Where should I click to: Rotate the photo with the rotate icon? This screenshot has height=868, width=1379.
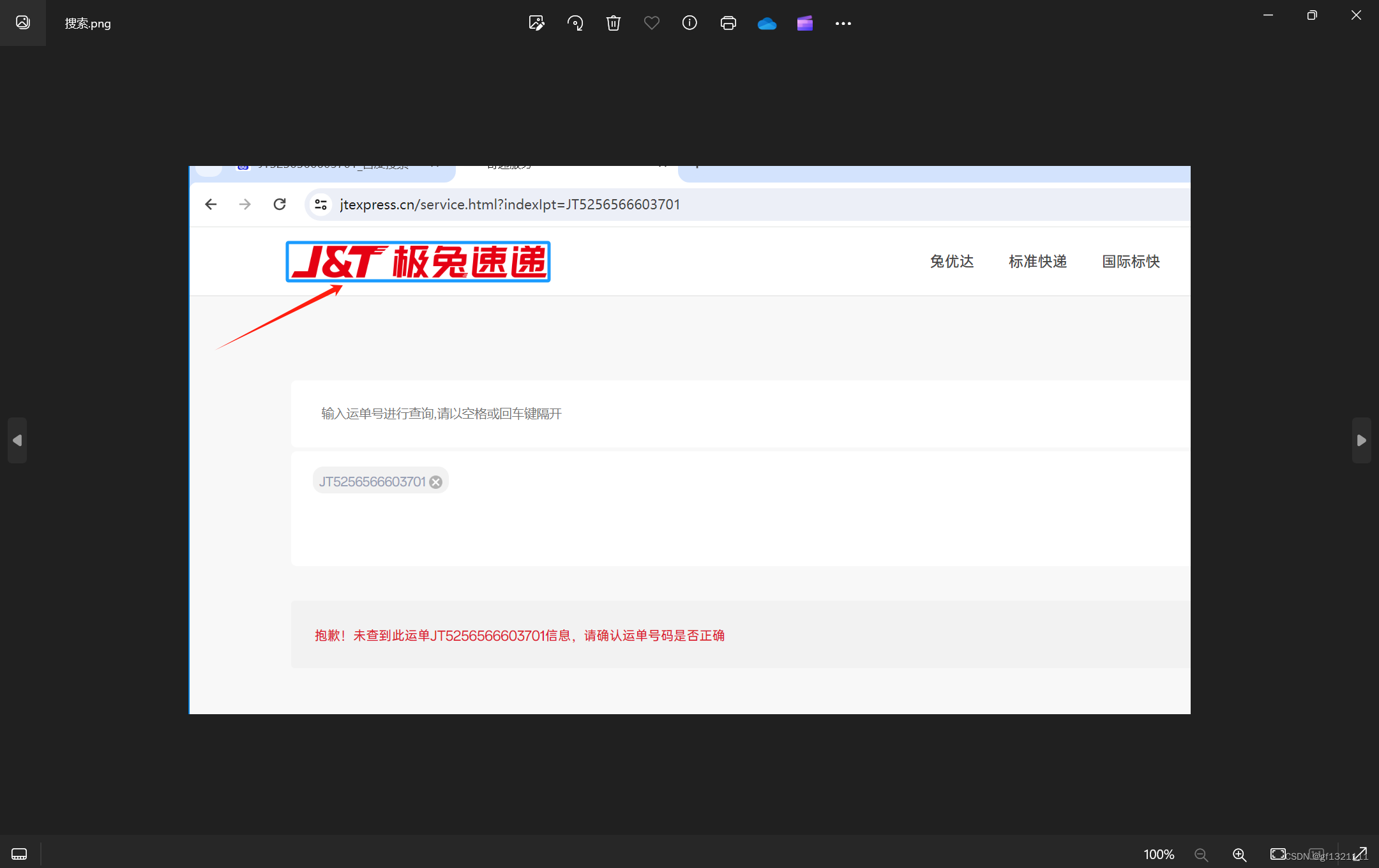tap(575, 24)
